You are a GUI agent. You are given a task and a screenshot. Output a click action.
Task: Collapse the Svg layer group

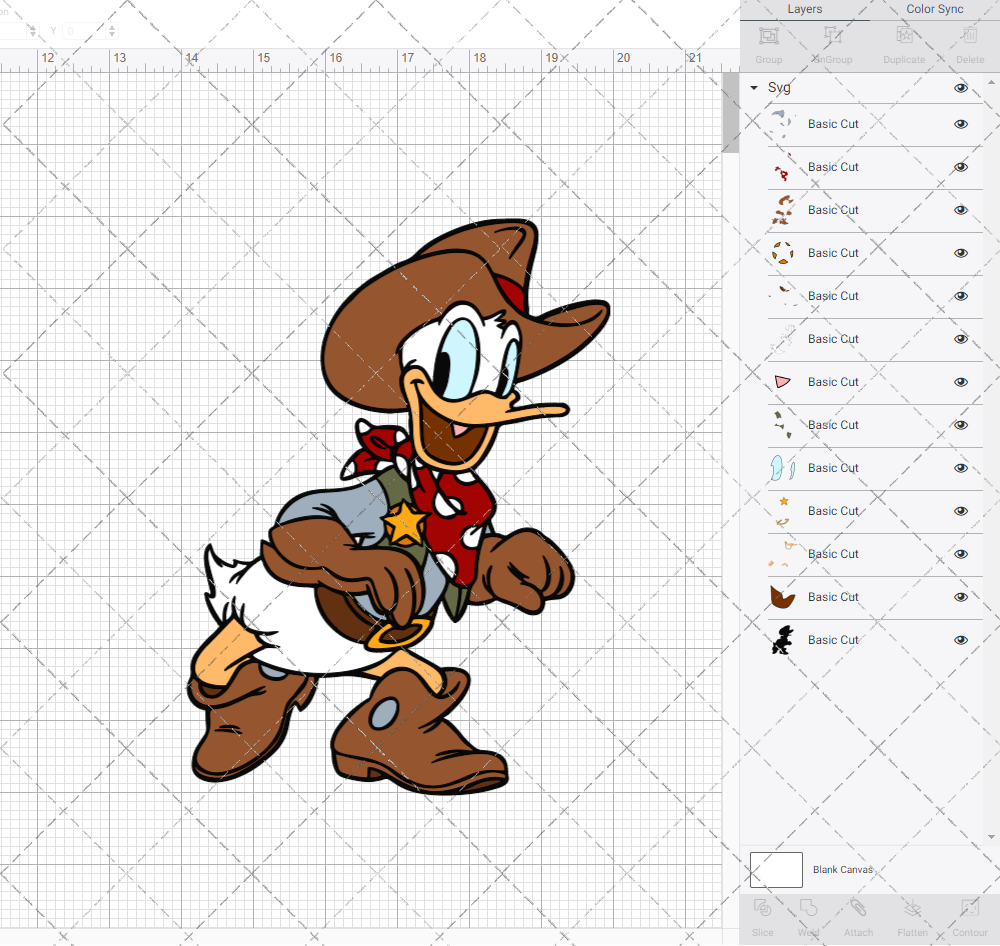[754, 87]
